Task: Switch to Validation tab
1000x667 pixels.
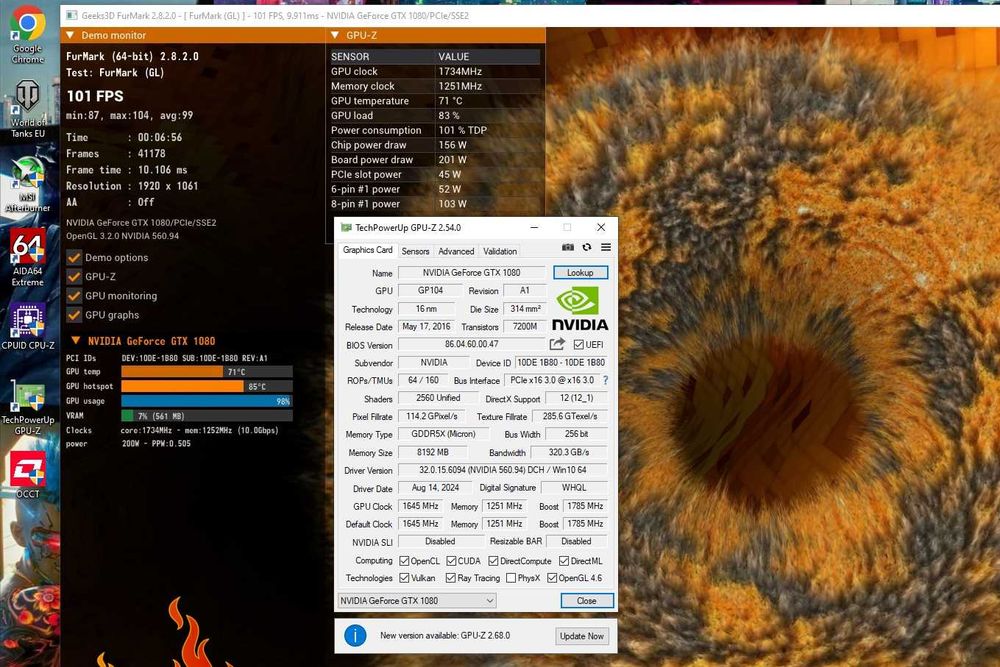Action: pos(500,251)
